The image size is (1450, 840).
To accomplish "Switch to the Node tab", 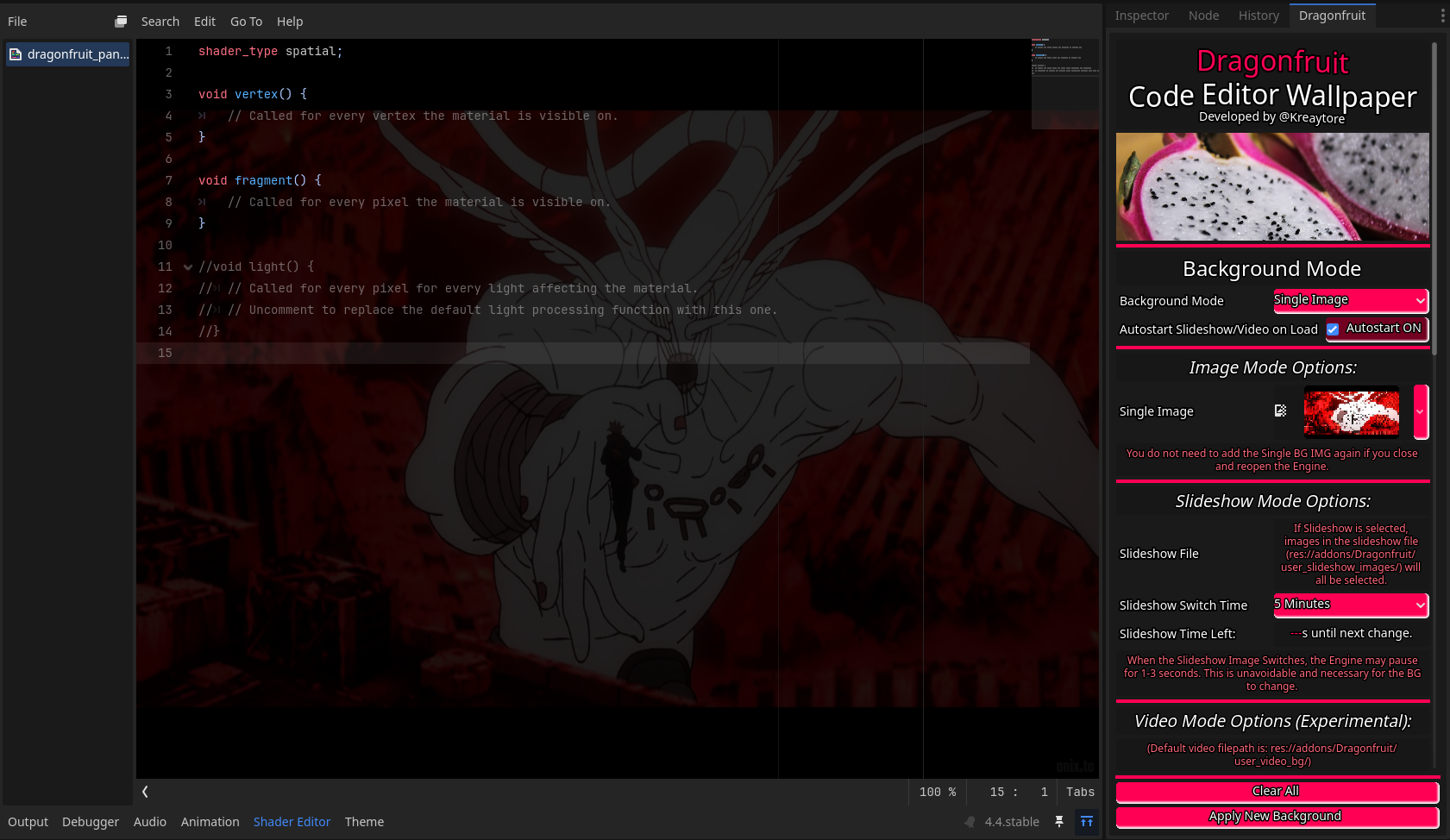I will click(x=1203, y=16).
